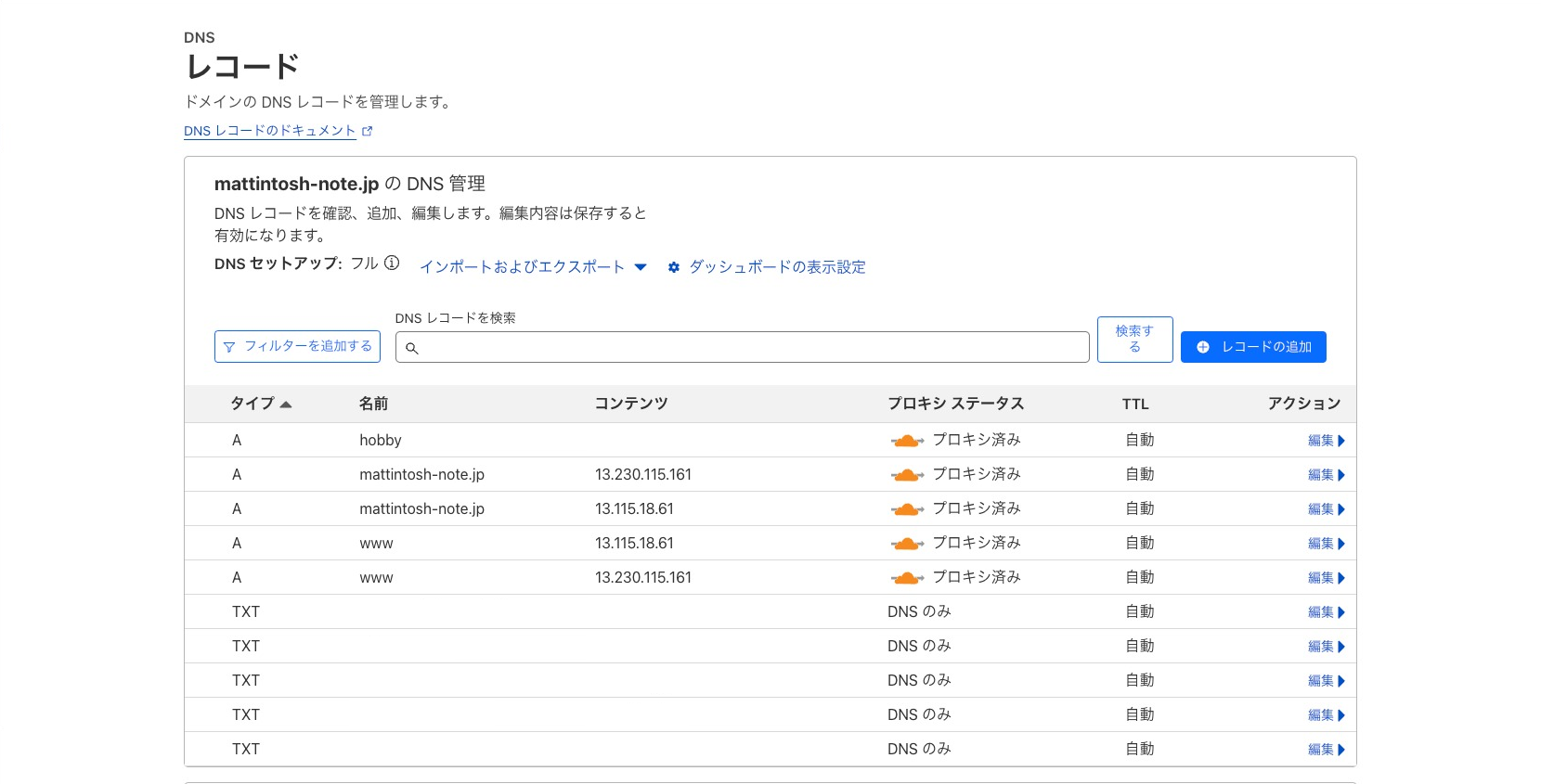Image resolution: width=1541 pixels, height=784 pixels.
Task: Open ダッシュボードの表示設定
Action: [777, 267]
